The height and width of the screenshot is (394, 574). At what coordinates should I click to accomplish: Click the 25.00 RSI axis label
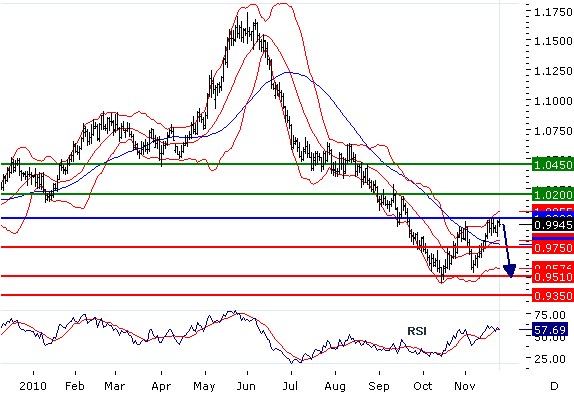pos(549,359)
